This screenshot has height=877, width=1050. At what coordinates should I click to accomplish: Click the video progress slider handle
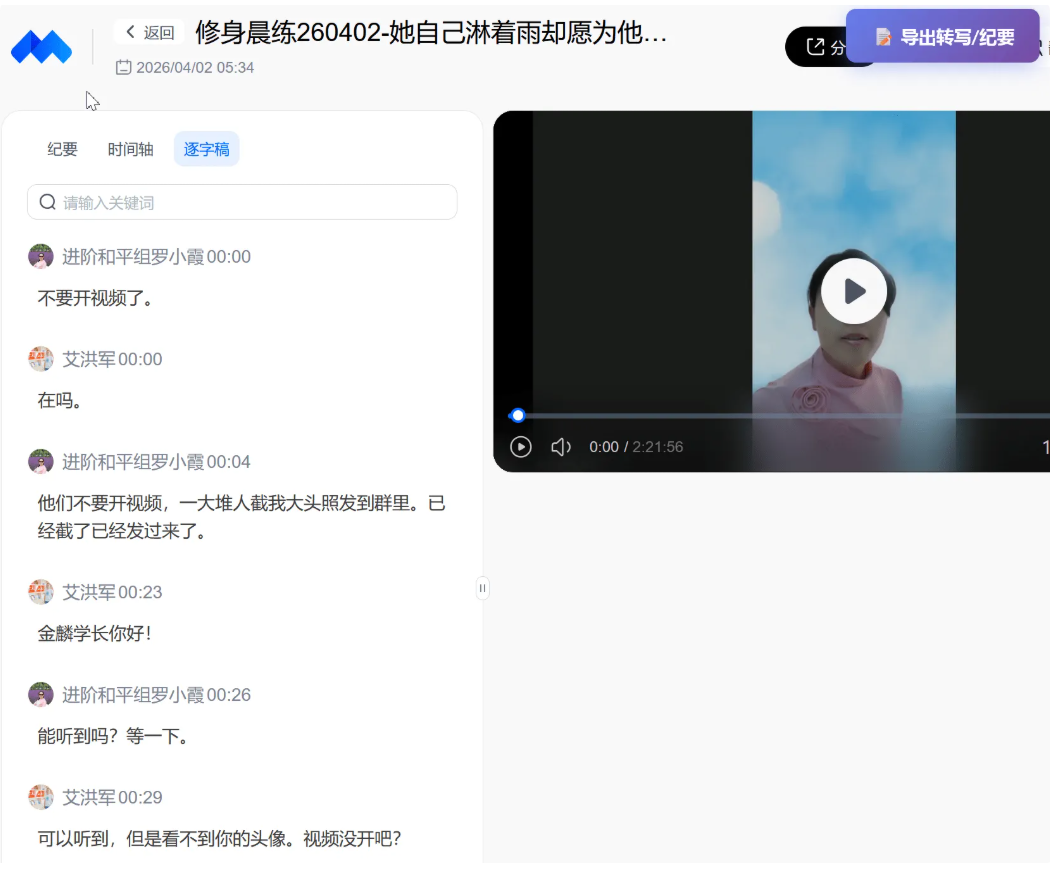pos(518,416)
